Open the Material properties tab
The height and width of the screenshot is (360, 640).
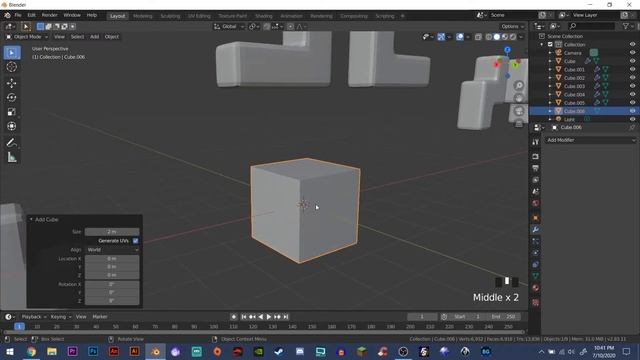click(536, 288)
